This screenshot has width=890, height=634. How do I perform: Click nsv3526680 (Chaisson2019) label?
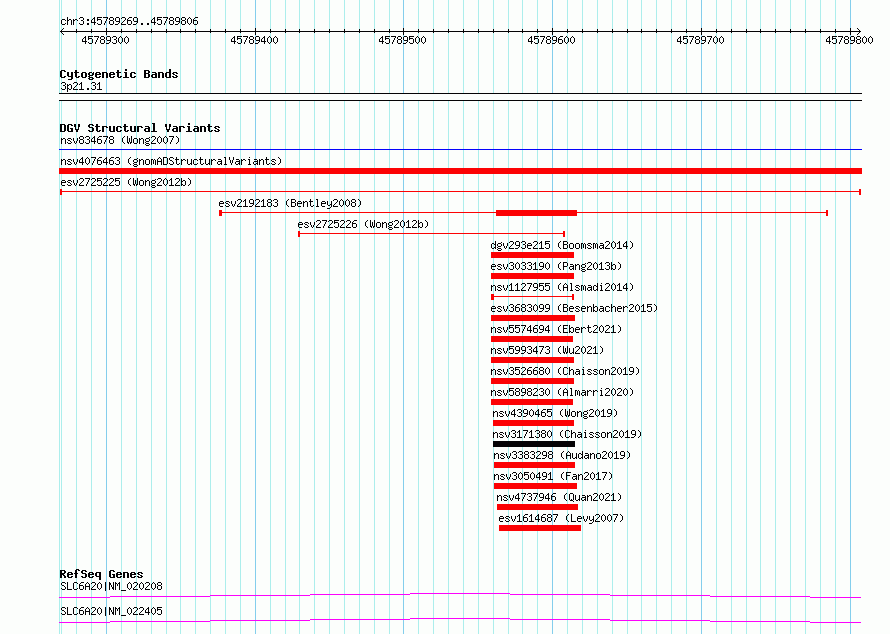(x=565, y=371)
